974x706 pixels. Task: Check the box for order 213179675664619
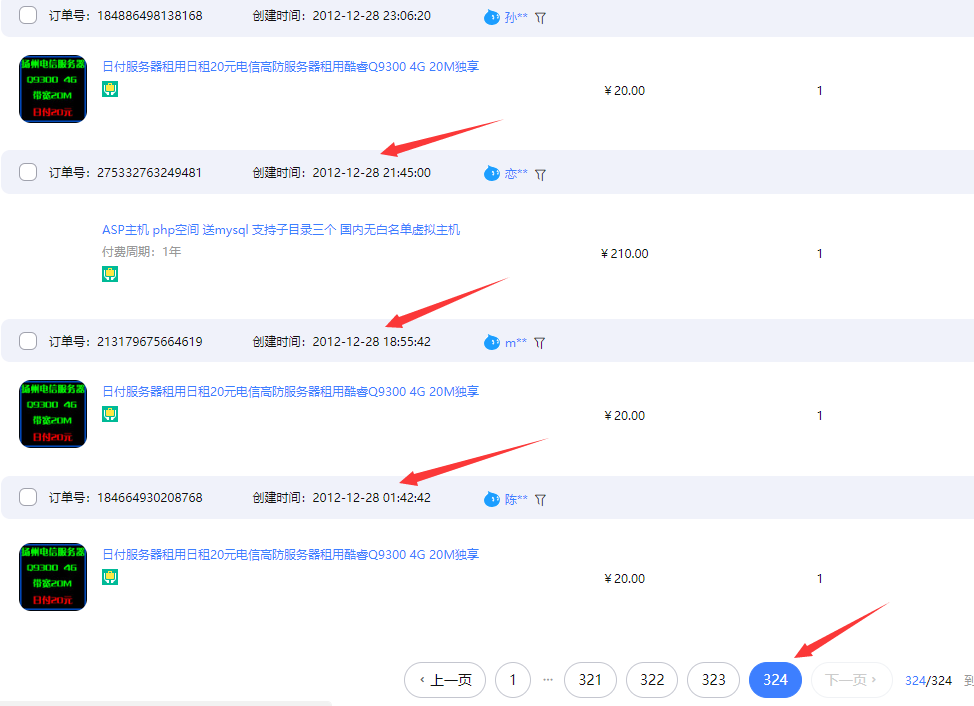pyautogui.click(x=28, y=341)
